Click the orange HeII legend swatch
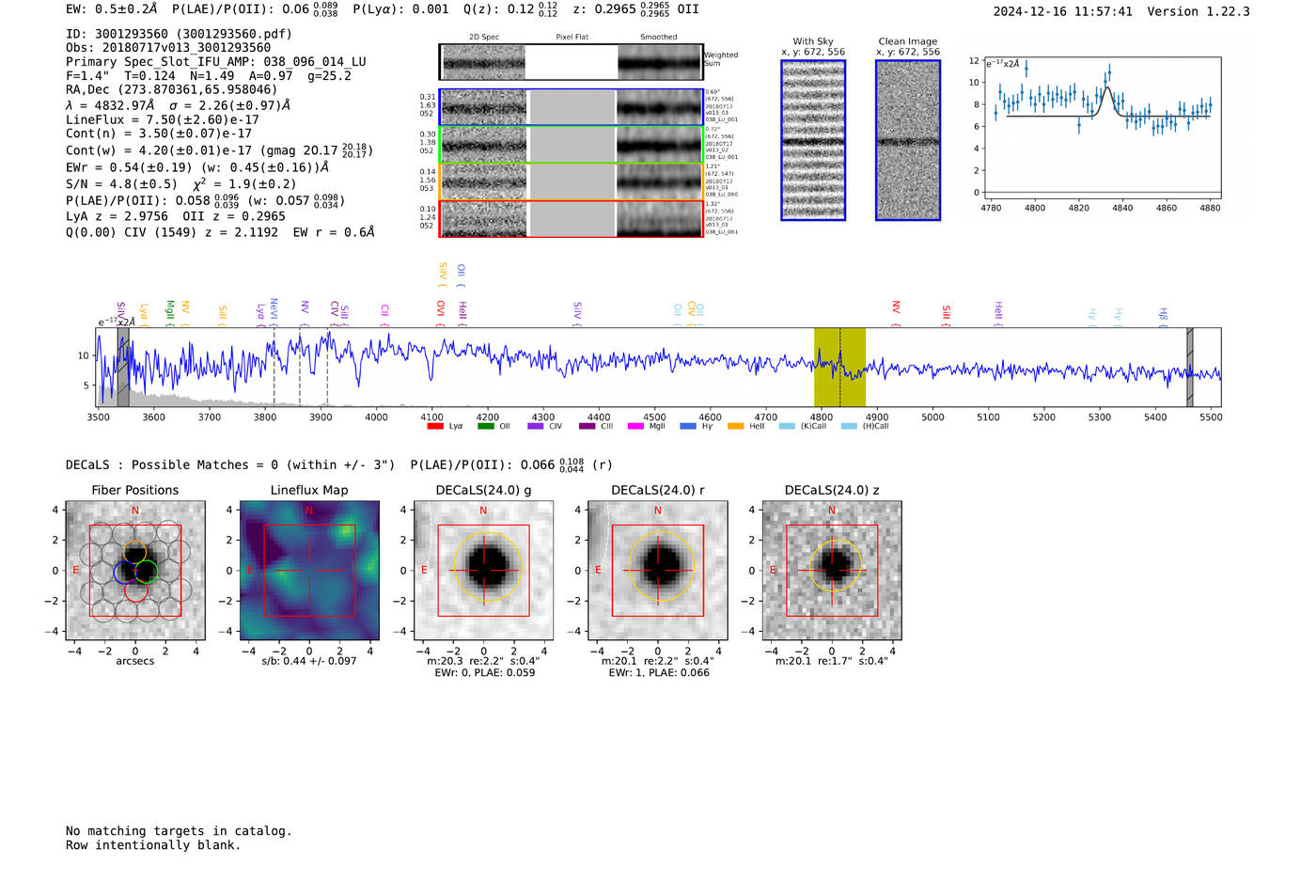The height and width of the screenshot is (896, 1316). pyautogui.click(x=736, y=426)
